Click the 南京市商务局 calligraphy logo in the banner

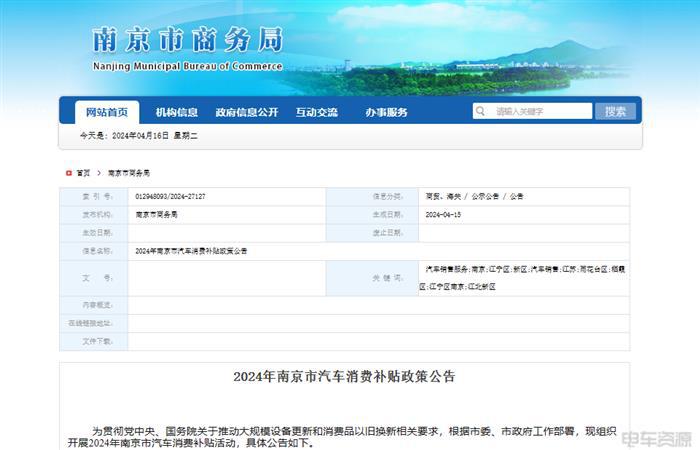pyautogui.click(x=187, y=40)
